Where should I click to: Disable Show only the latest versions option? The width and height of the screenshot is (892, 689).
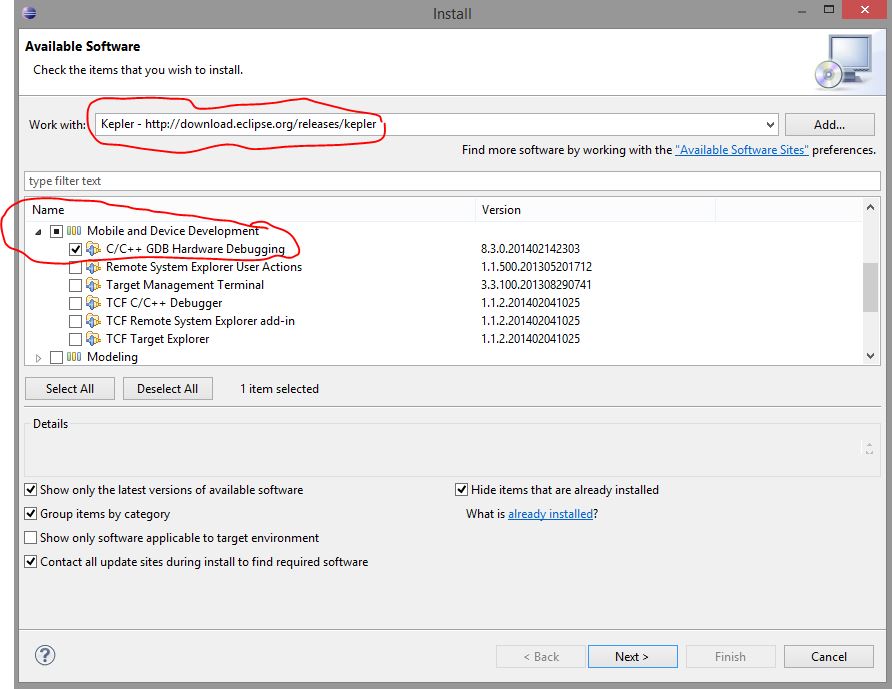31,489
